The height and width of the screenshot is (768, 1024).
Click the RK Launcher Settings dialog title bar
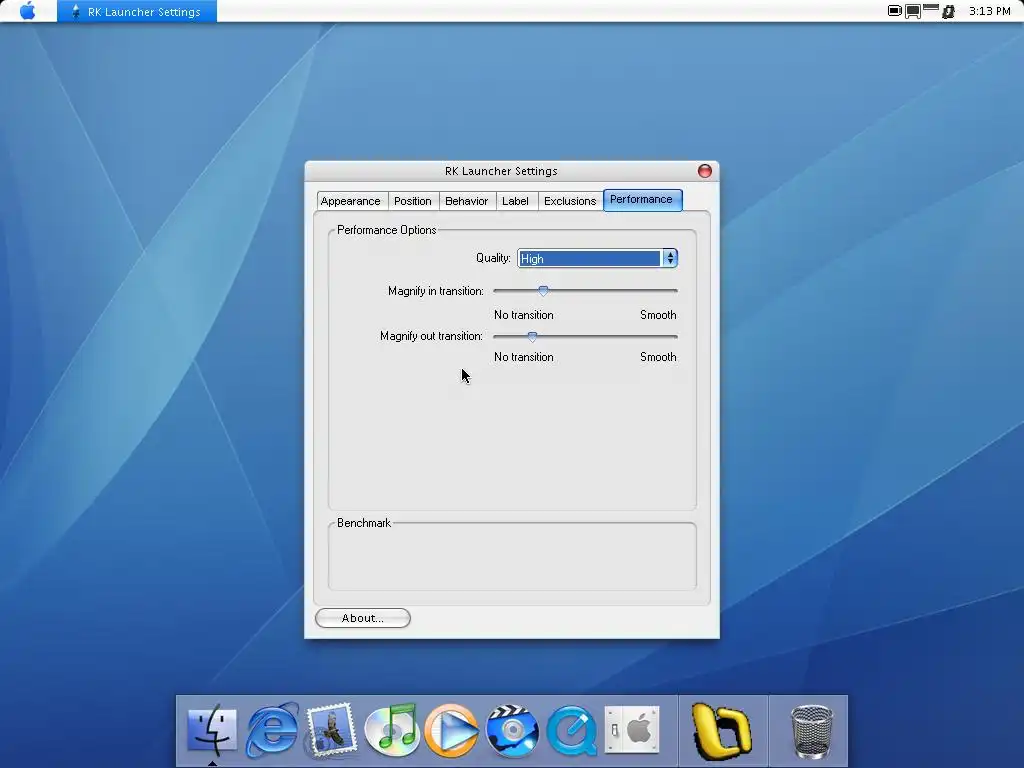pyautogui.click(x=501, y=171)
